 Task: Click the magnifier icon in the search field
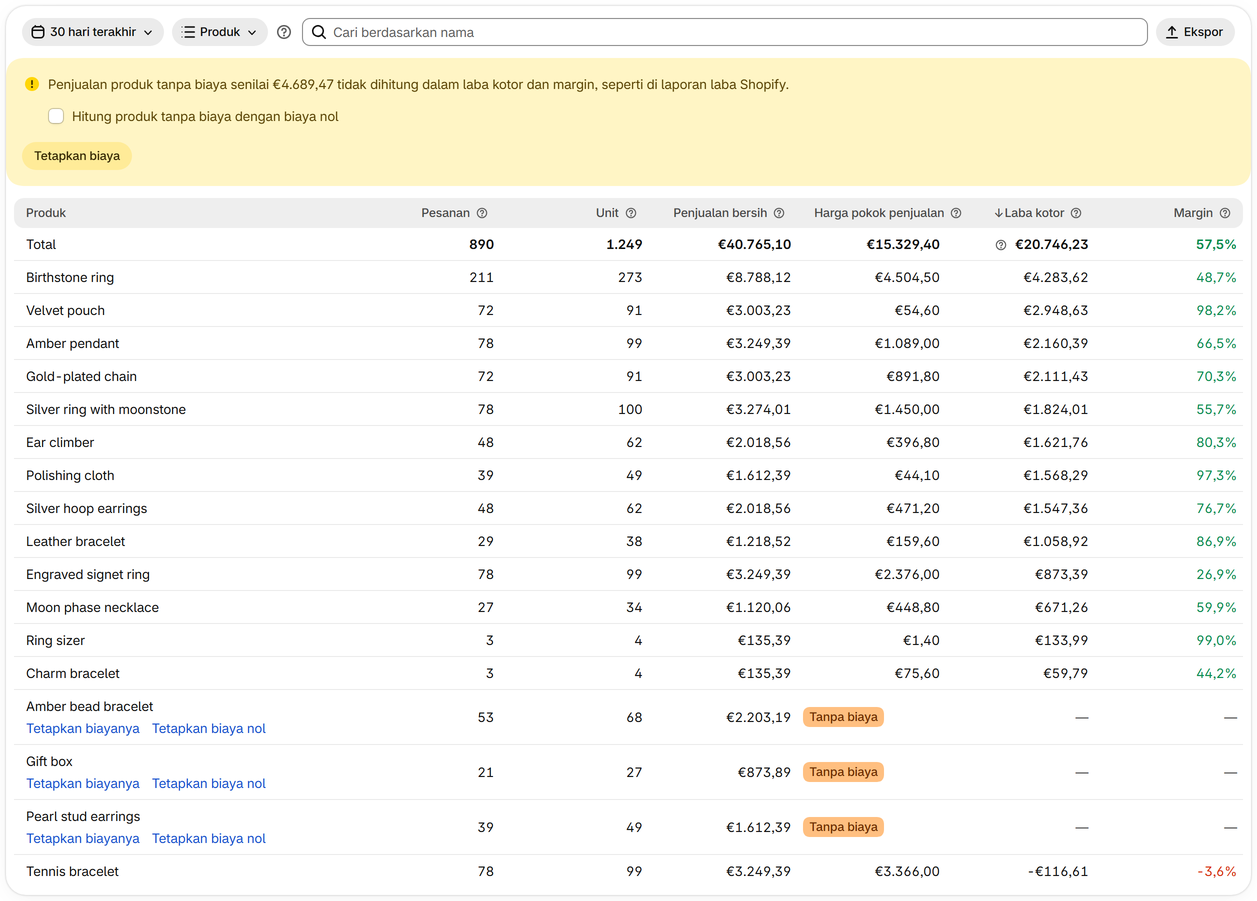point(319,32)
